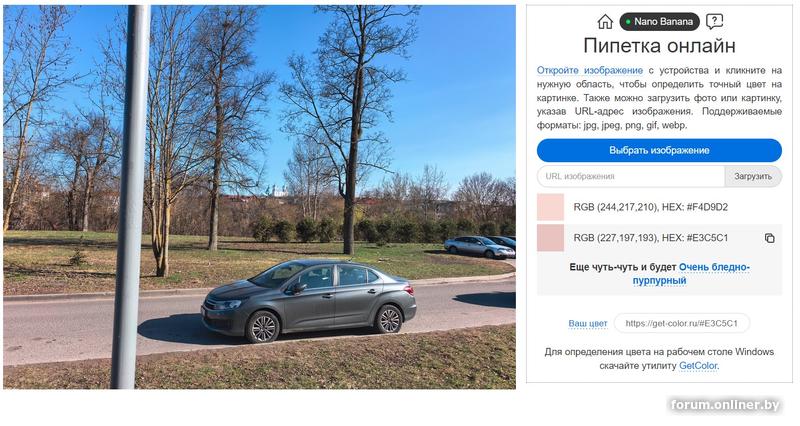
Task: Click the Ваш цвет link
Action: point(588,323)
